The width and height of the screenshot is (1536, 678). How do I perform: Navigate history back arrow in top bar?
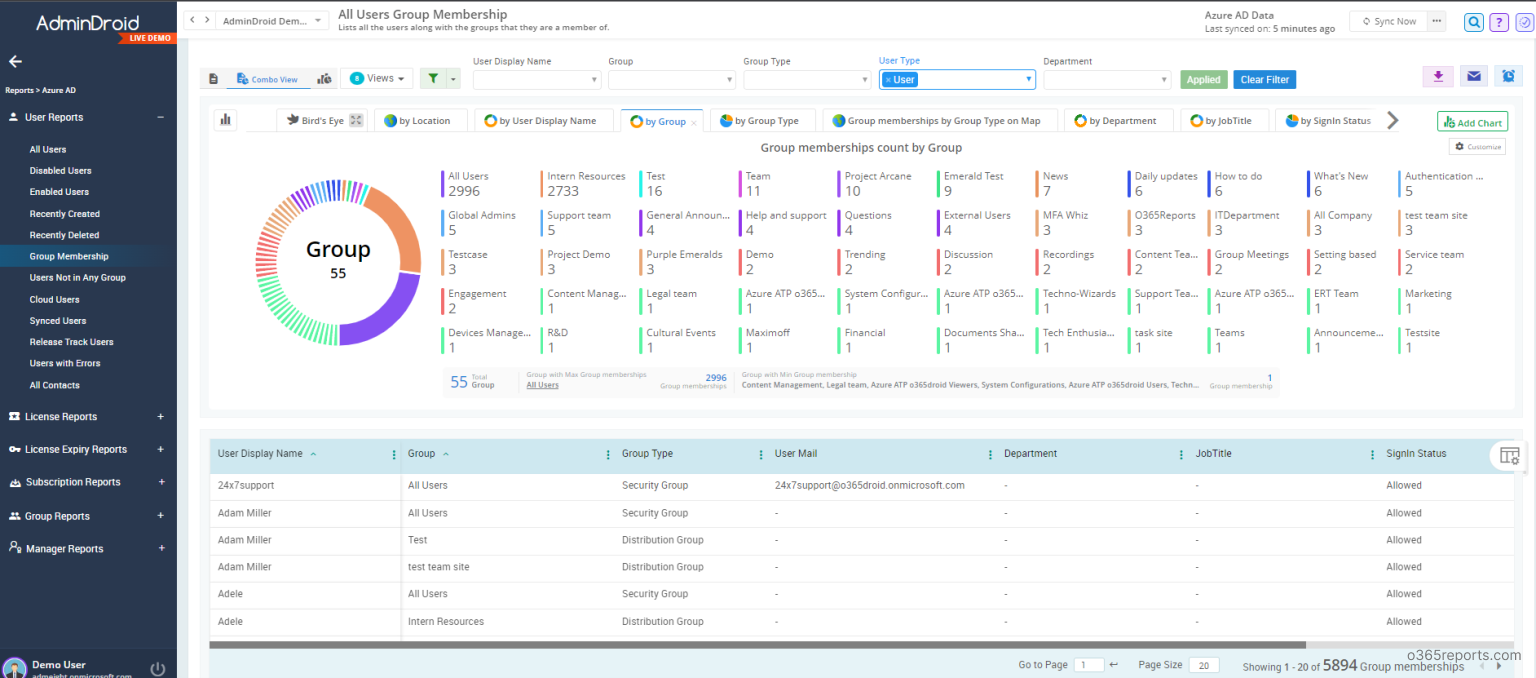[193, 20]
